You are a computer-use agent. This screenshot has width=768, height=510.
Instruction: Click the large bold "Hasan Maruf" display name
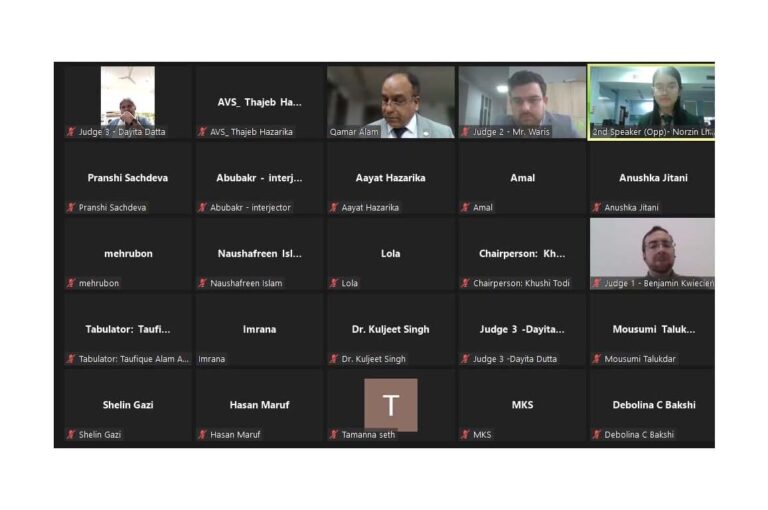tap(260, 405)
